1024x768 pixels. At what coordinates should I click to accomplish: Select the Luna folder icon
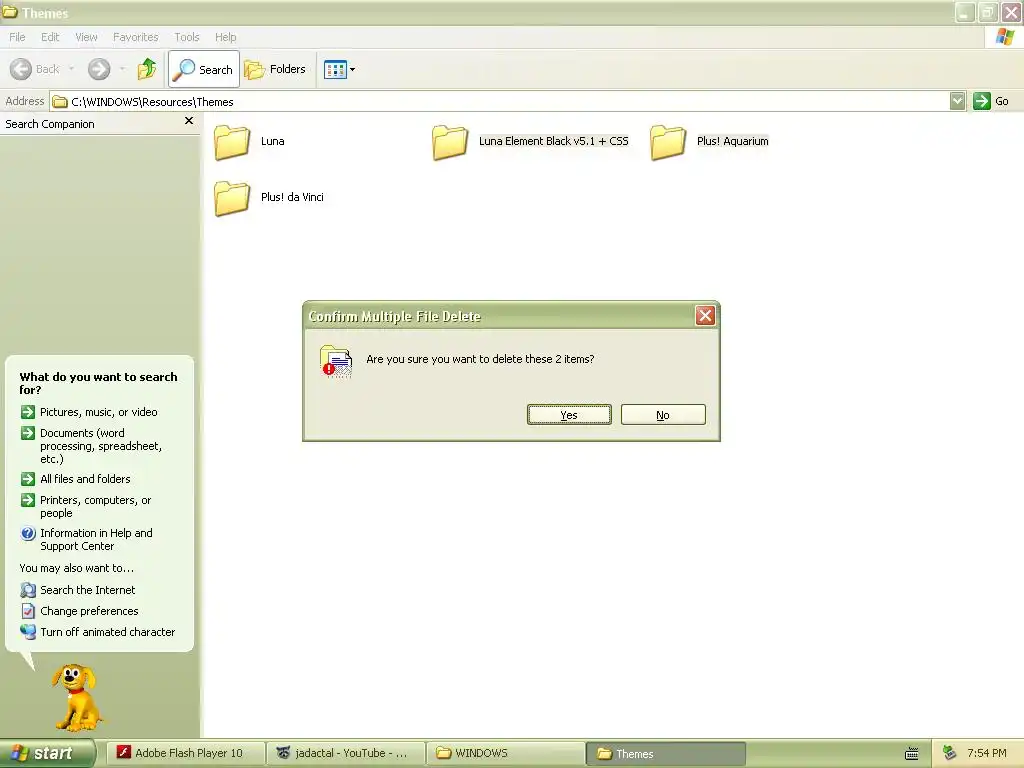[232, 142]
